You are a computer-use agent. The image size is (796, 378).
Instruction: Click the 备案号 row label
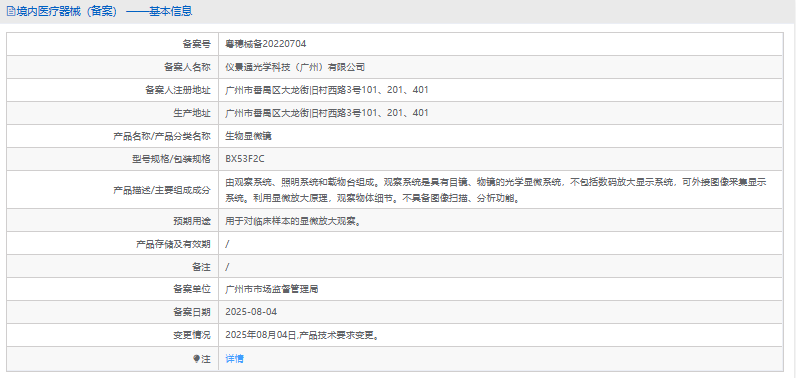[x=196, y=44]
